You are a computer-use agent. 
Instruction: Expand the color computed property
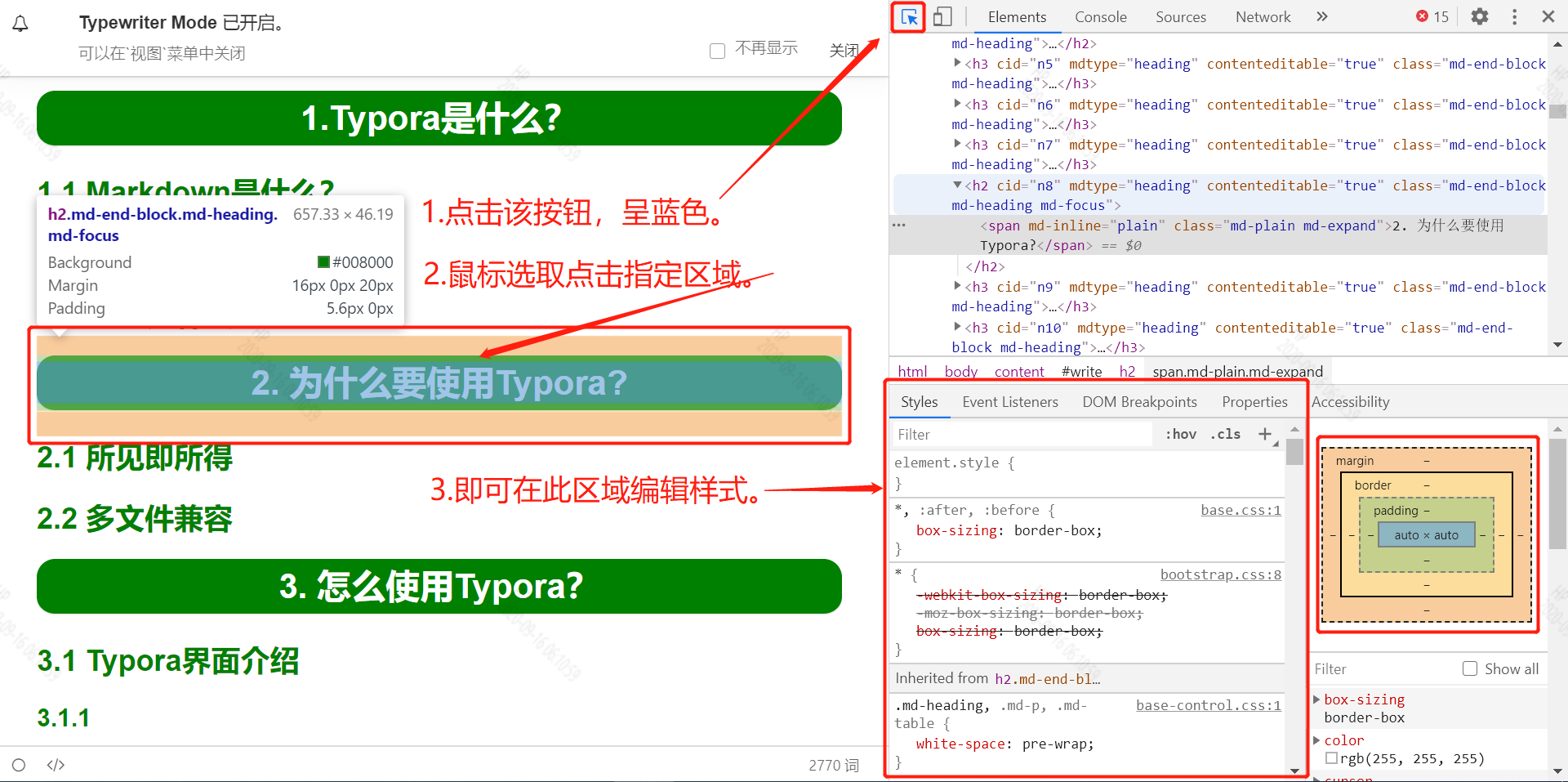[1316, 740]
